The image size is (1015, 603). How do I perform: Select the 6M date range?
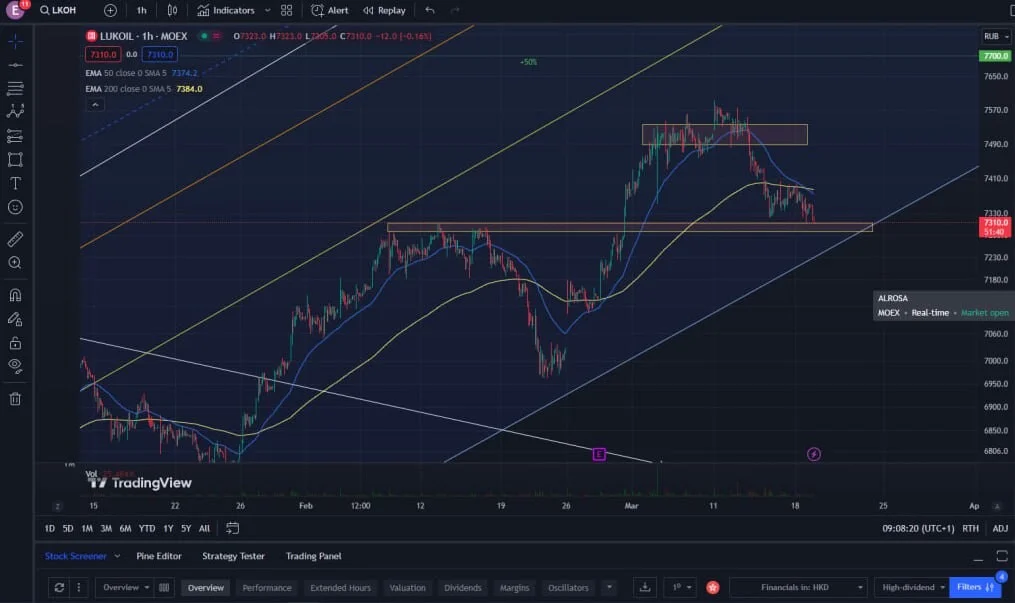click(x=126, y=529)
